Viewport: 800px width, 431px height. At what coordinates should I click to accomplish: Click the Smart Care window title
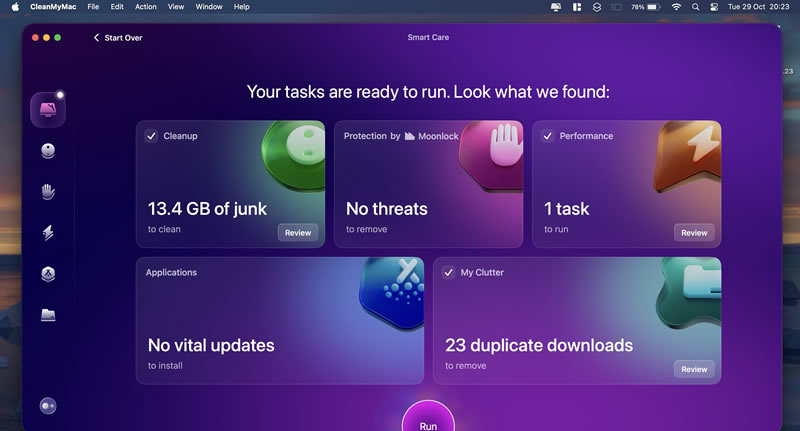tap(428, 37)
